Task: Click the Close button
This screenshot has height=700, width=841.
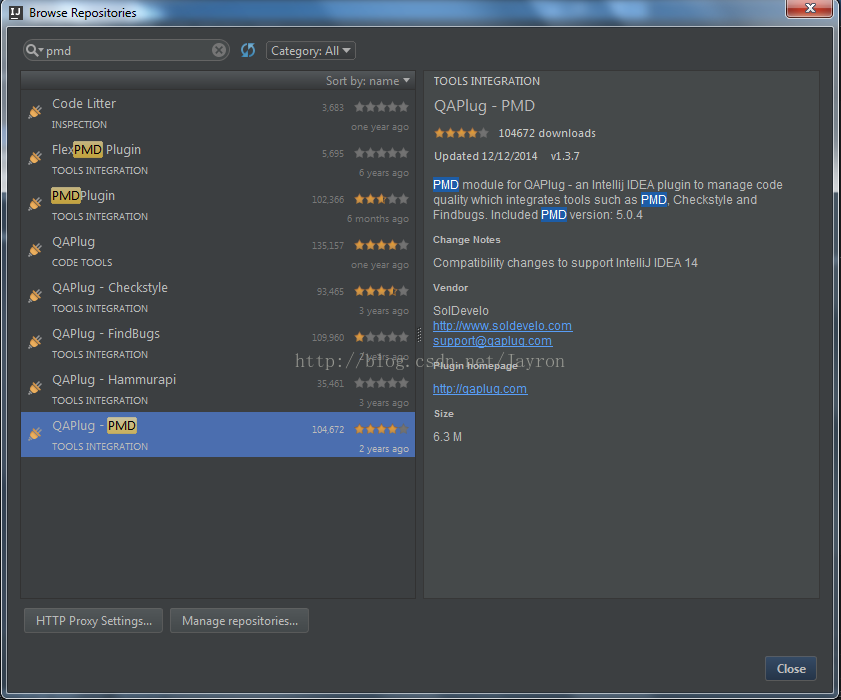Action: [791, 668]
